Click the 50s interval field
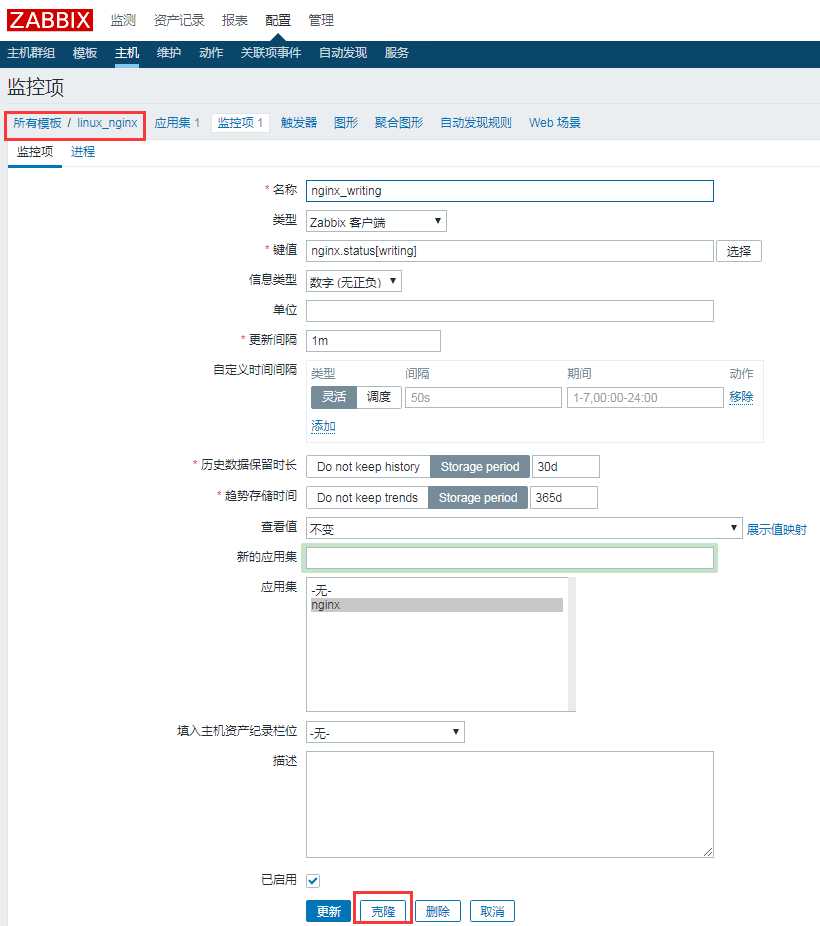 (x=483, y=397)
